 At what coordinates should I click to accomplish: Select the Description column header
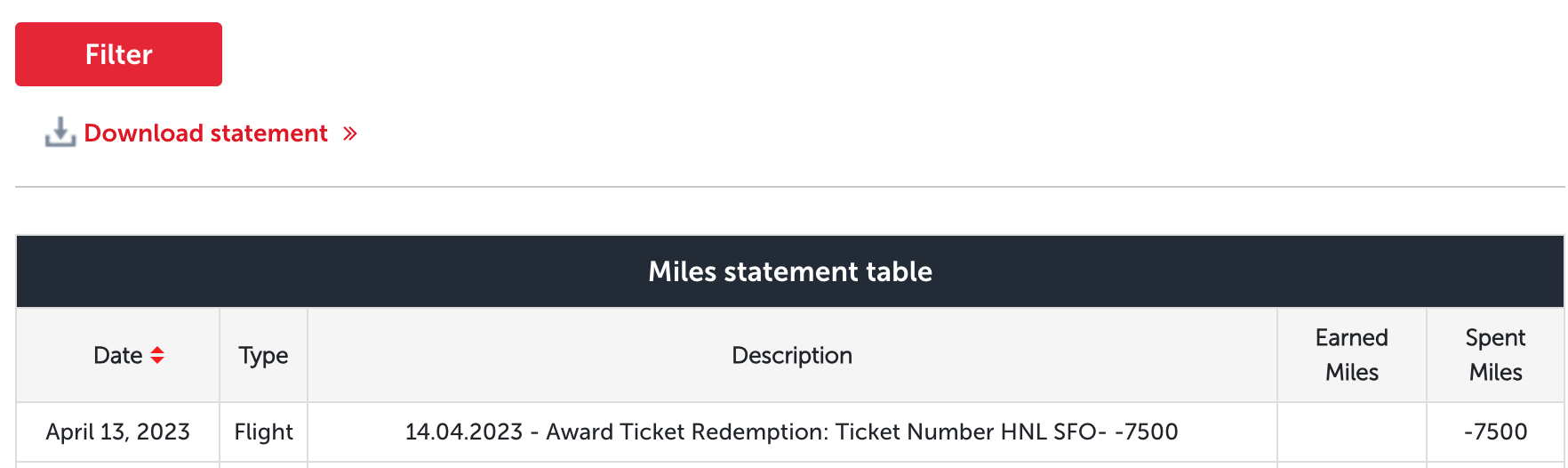(792, 355)
